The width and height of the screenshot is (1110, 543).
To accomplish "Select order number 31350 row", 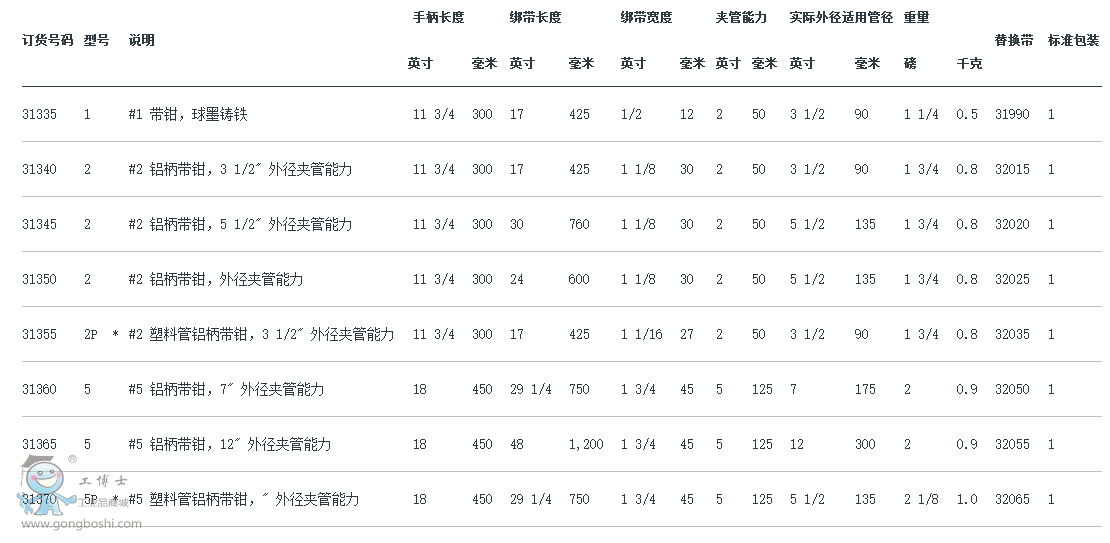I will click(x=561, y=279).
